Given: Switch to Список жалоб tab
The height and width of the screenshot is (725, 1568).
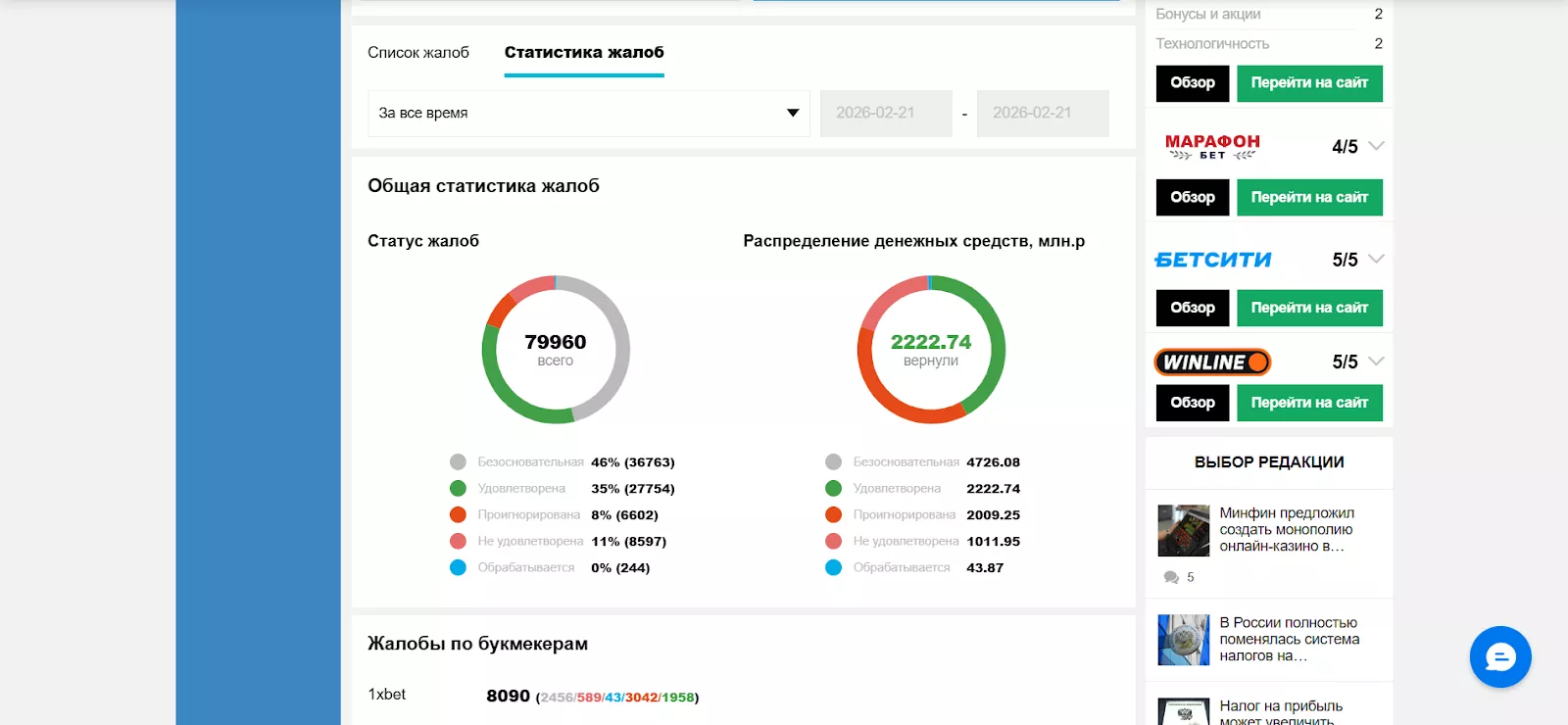Looking at the screenshot, I should click(x=418, y=52).
